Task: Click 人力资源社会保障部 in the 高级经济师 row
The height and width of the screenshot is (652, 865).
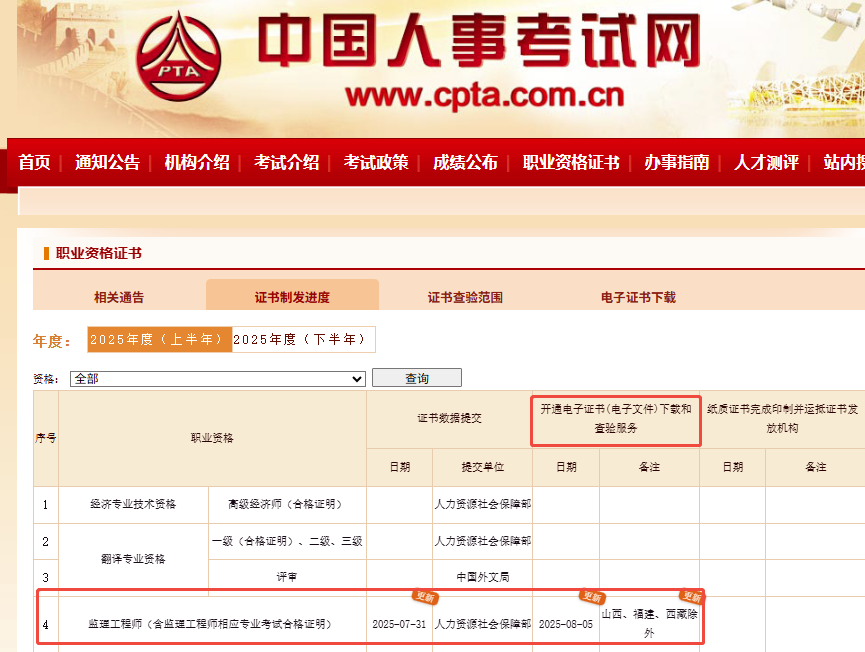Action: click(x=483, y=504)
